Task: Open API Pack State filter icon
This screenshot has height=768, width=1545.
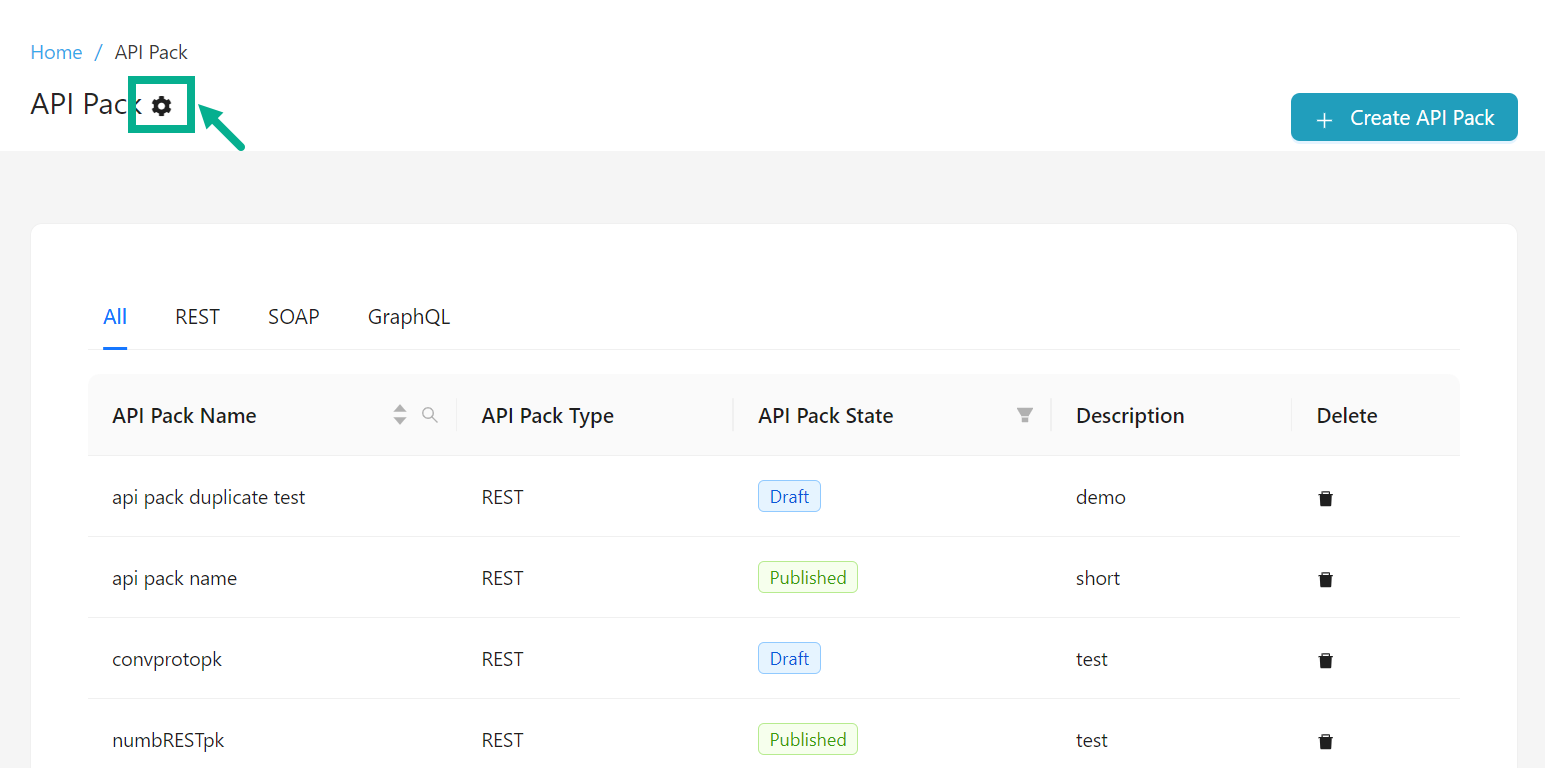Action: coord(1025,415)
